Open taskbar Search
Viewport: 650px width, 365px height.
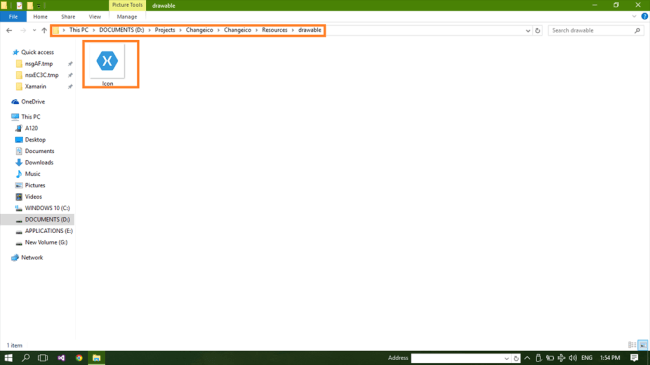pos(26,358)
